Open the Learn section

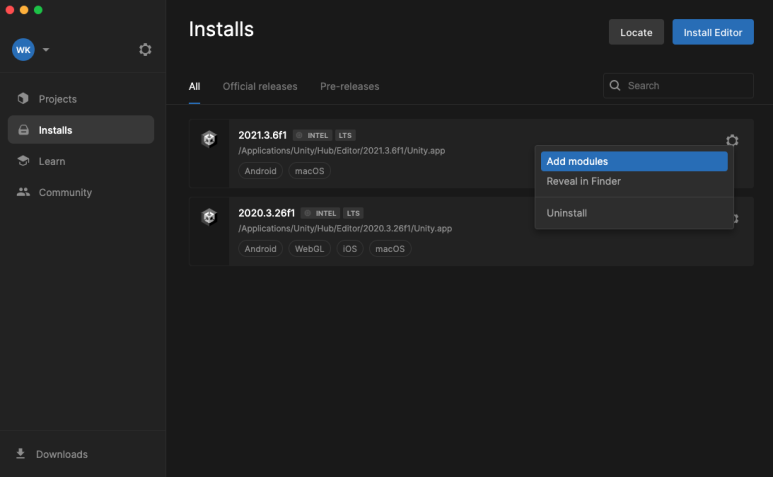tap(81, 161)
